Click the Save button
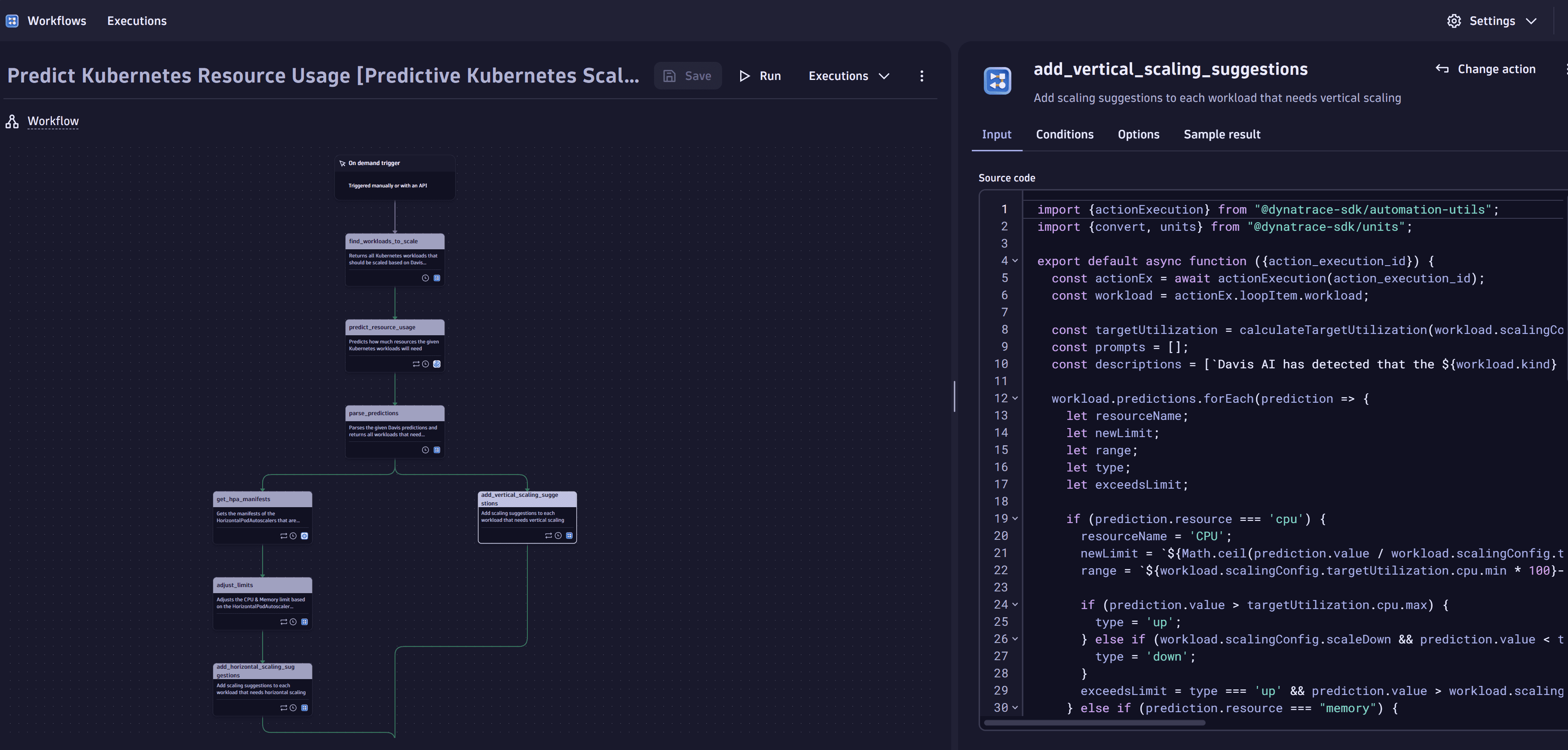This screenshot has width=1568, height=750. tap(688, 76)
